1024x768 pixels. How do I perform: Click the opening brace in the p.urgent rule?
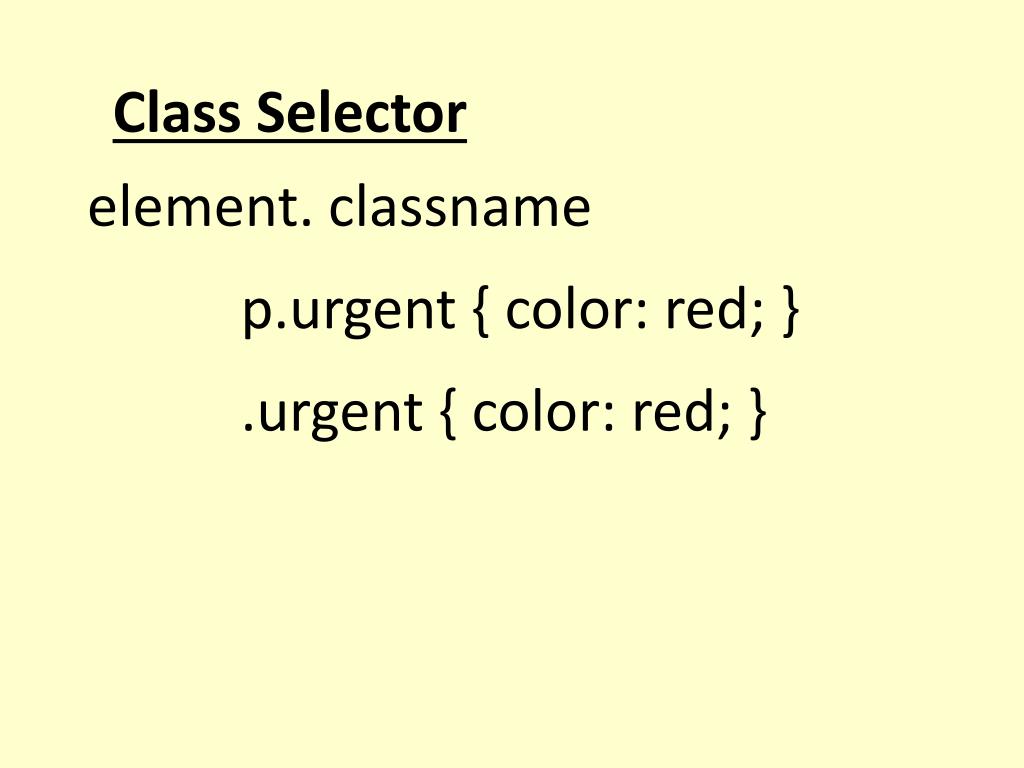coord(480,311)
